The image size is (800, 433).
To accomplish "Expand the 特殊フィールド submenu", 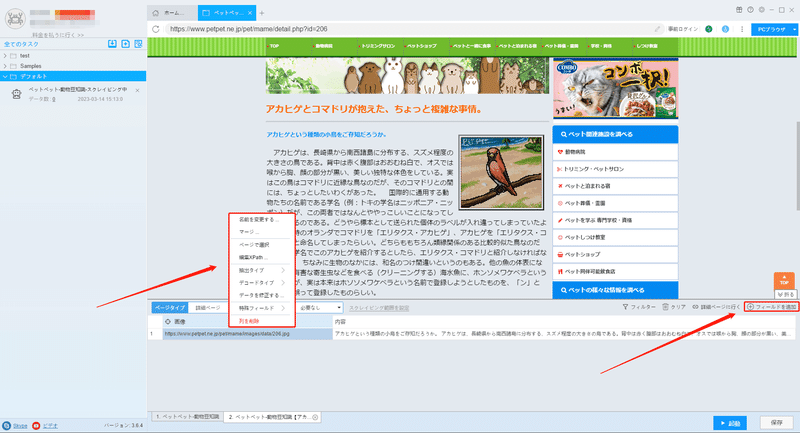I will click(x=261, y=308).
